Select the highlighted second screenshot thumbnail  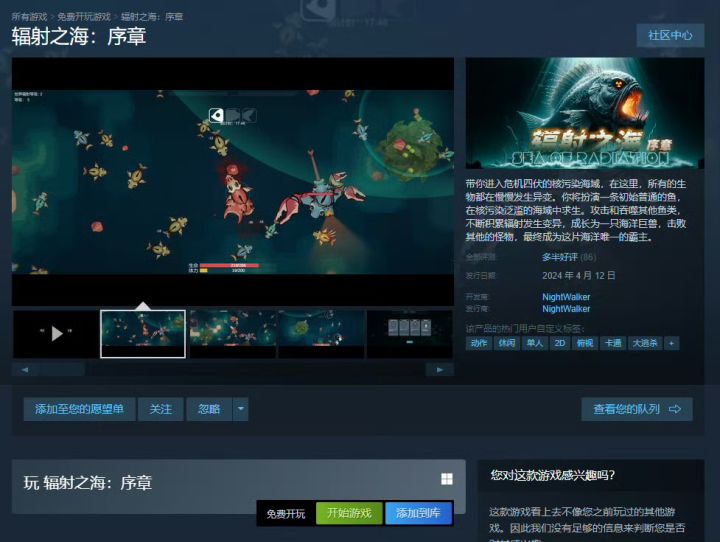click(143, 333)
